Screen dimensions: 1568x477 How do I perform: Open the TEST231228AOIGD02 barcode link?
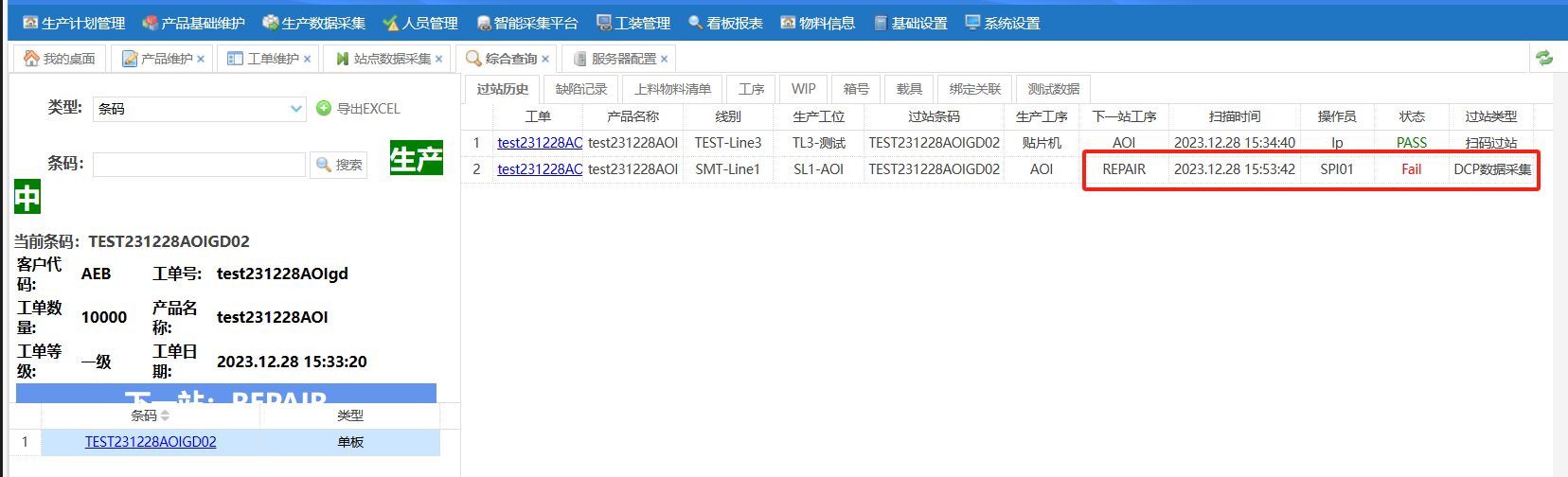[x=151, y=442]
